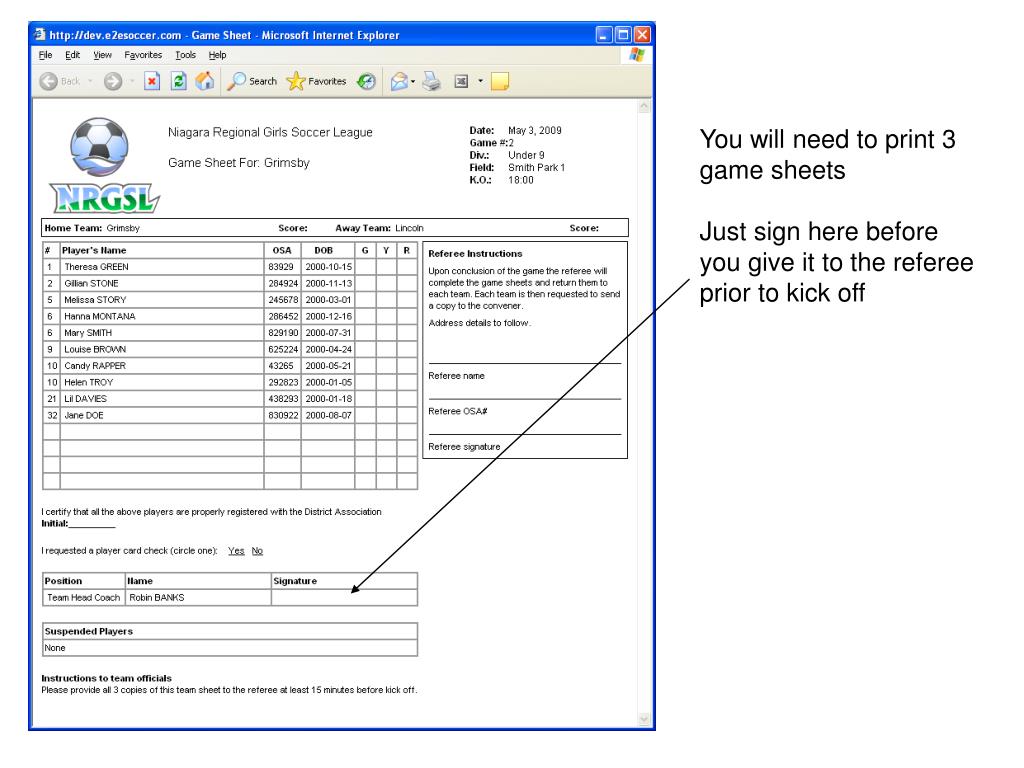Screen dimensions: 1024x768
Task: Open the Back button history dropdown arrow
Action: pyautogui.click(x=90, y=81)
